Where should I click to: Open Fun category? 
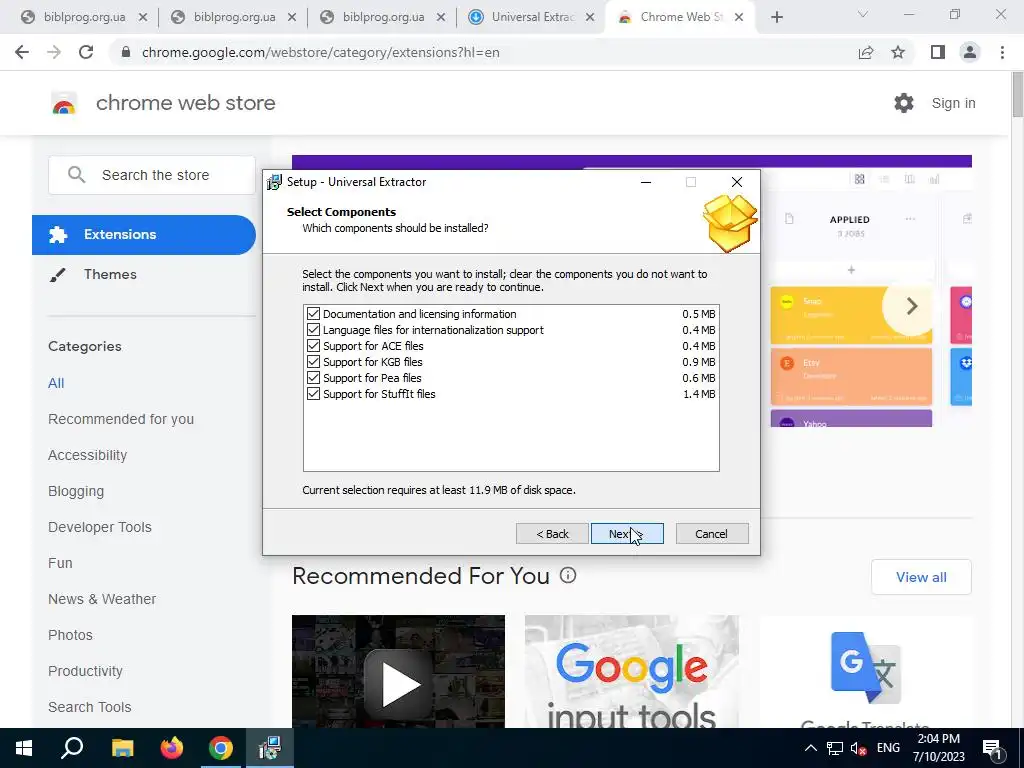[x=60, y=563]
